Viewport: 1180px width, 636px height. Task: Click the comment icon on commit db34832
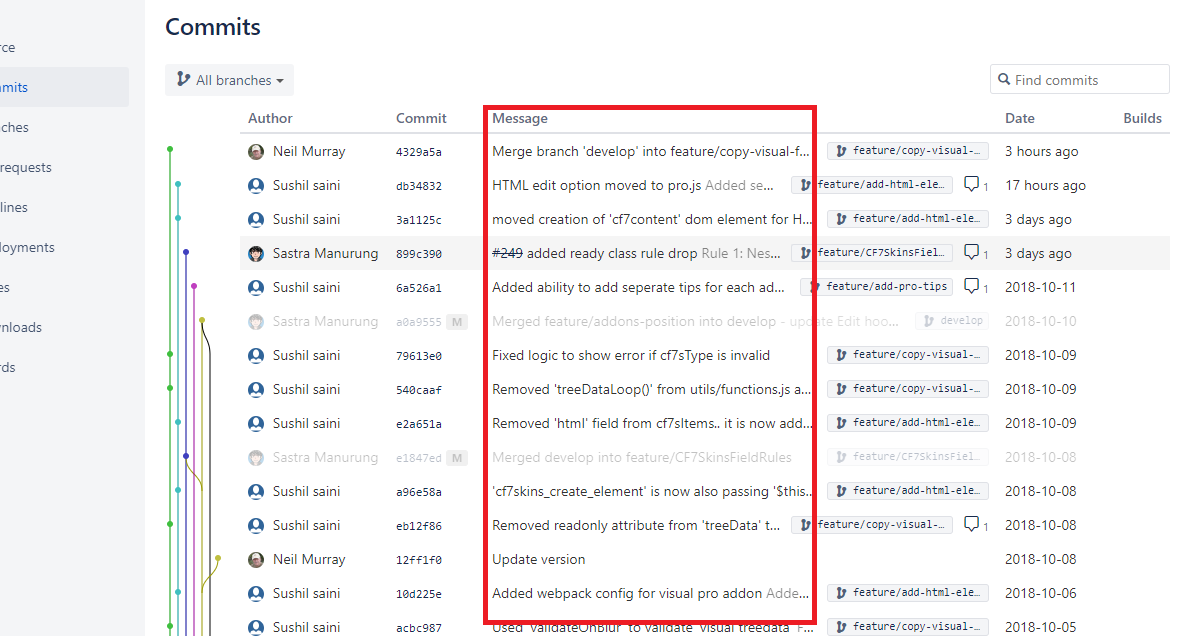[x=972, y=185]
